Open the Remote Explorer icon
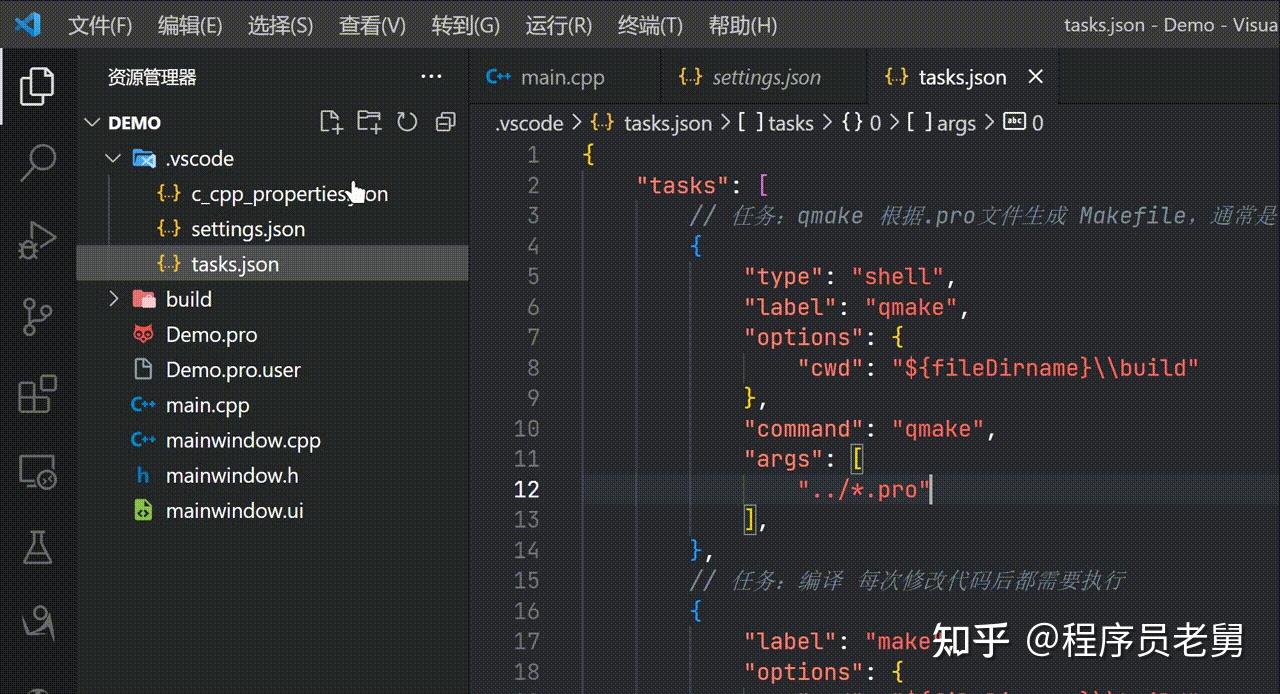 coord(37,470)
